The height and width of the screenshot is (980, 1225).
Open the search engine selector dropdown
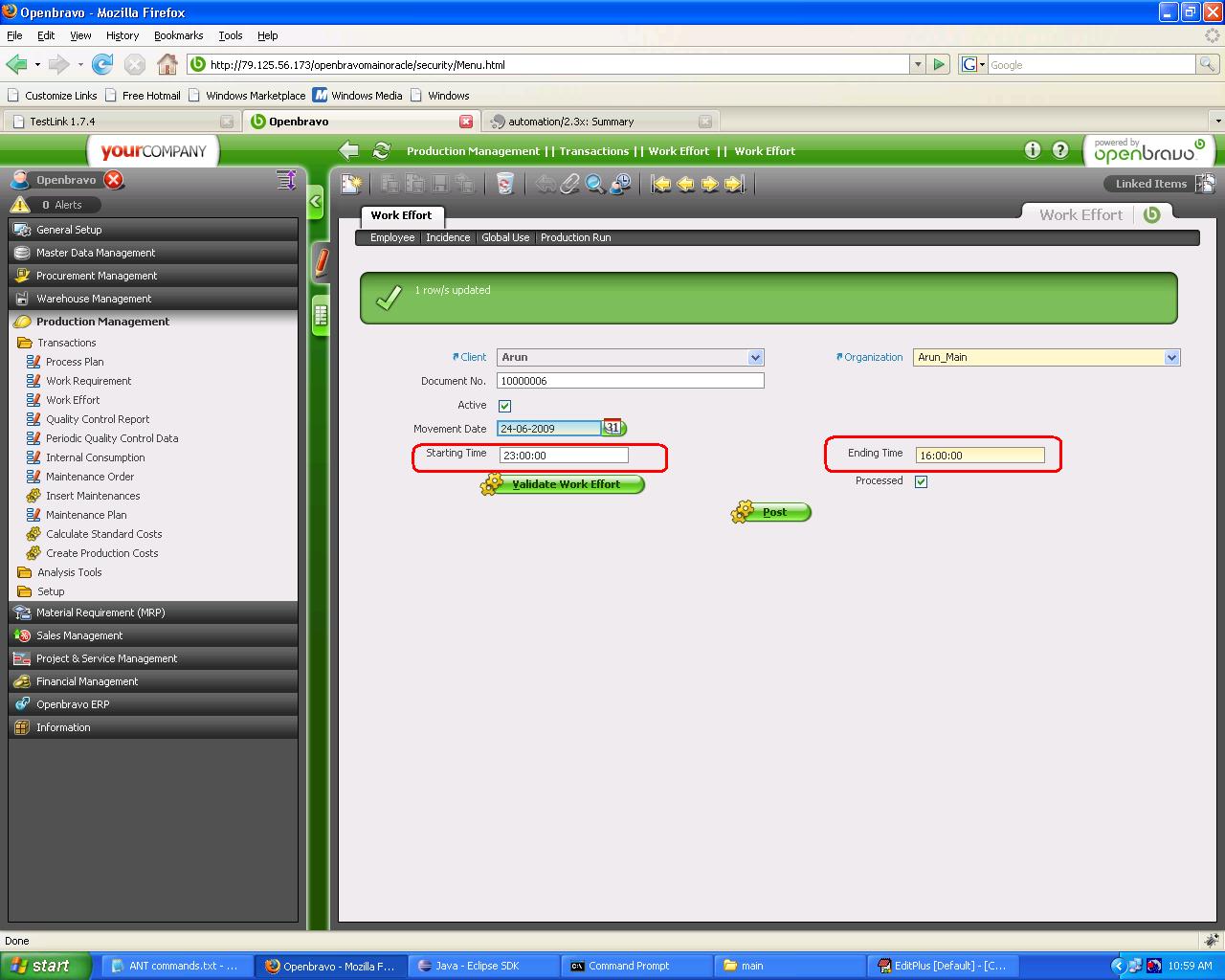(973, 64)
